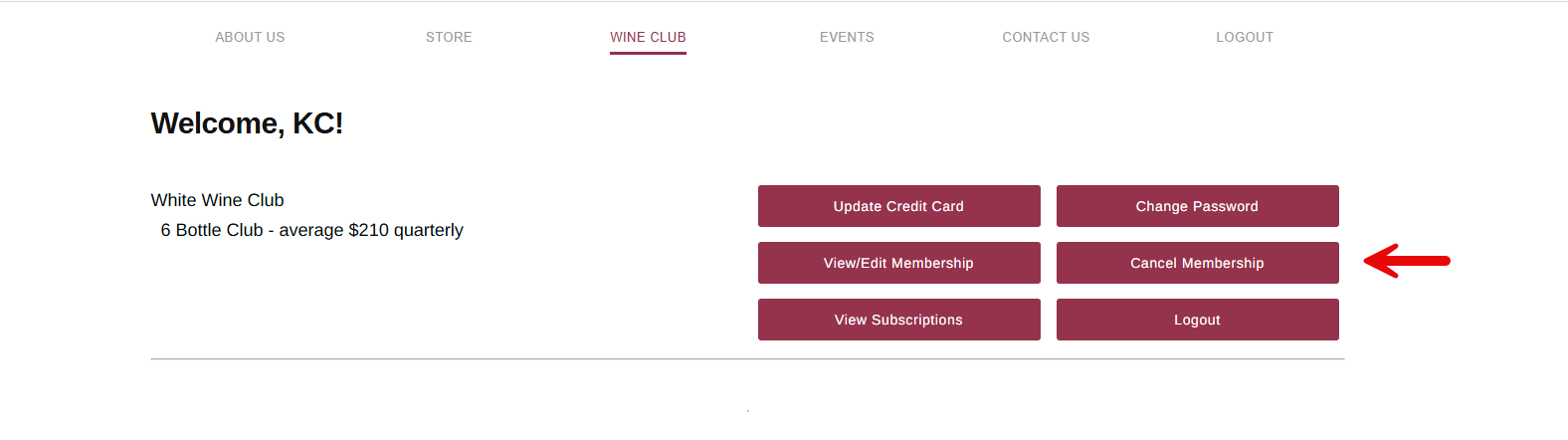This screenshot has width=1568, height=440.
Task: Click the "Welcome, KC!" heading
Action: coord(247,123)
